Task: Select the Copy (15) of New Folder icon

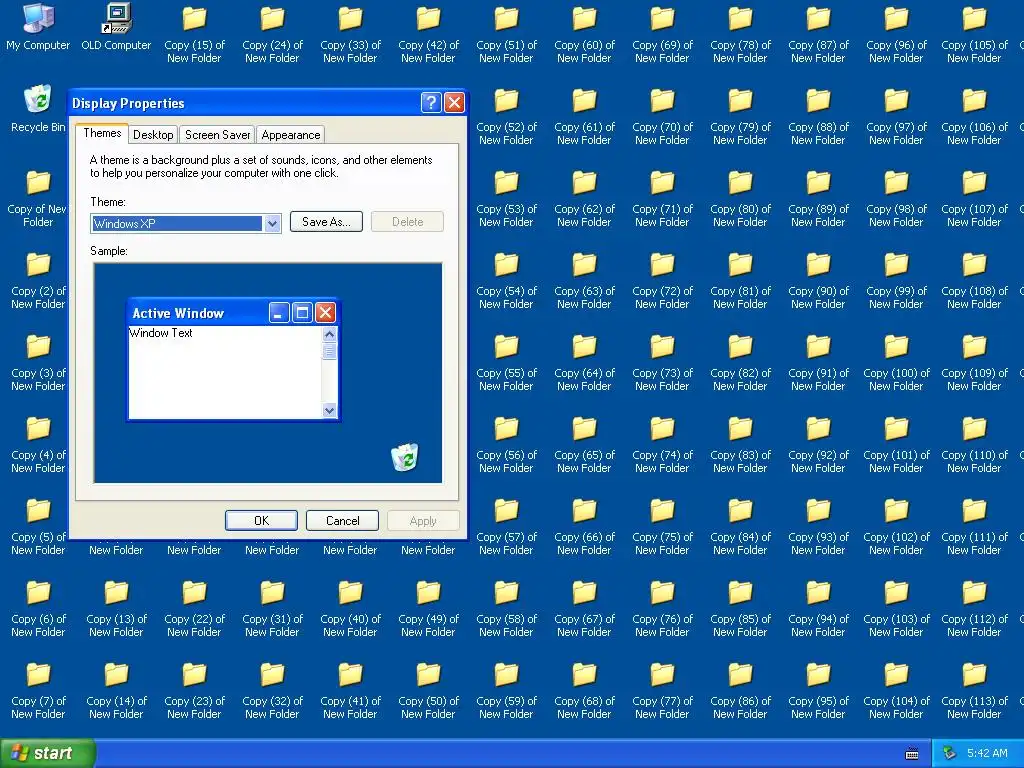Action: [x=194, y=34]
